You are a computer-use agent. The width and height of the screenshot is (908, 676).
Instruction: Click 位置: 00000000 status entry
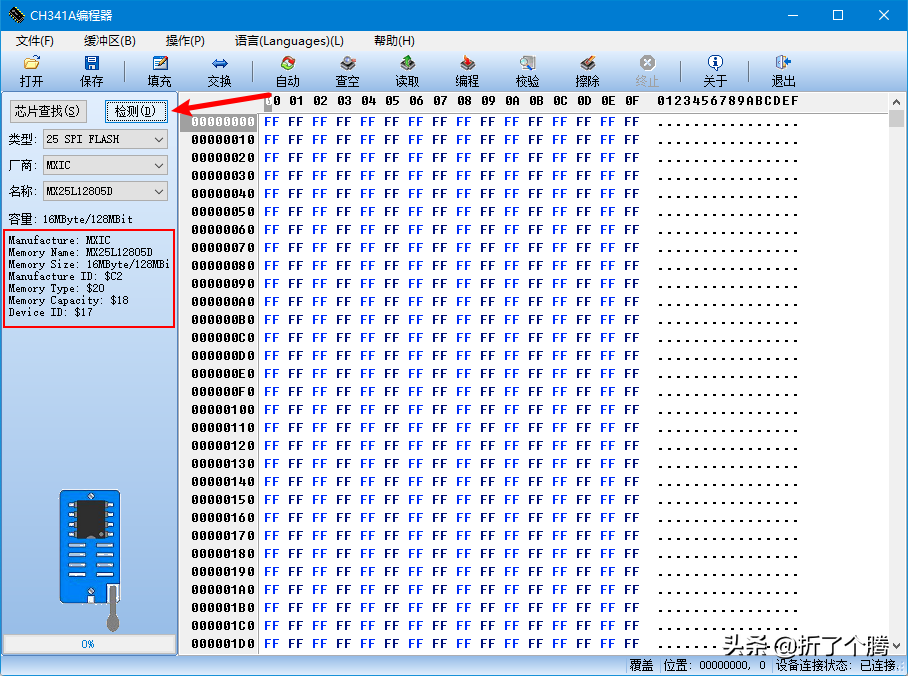tap(714, 665)
